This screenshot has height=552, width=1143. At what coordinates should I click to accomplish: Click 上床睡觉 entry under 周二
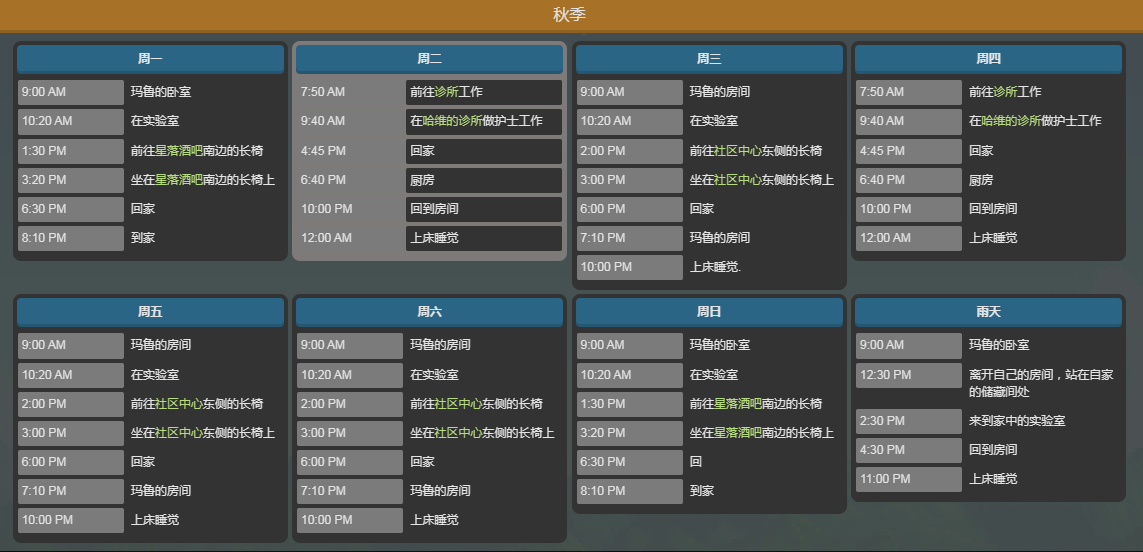pos(484,238)
